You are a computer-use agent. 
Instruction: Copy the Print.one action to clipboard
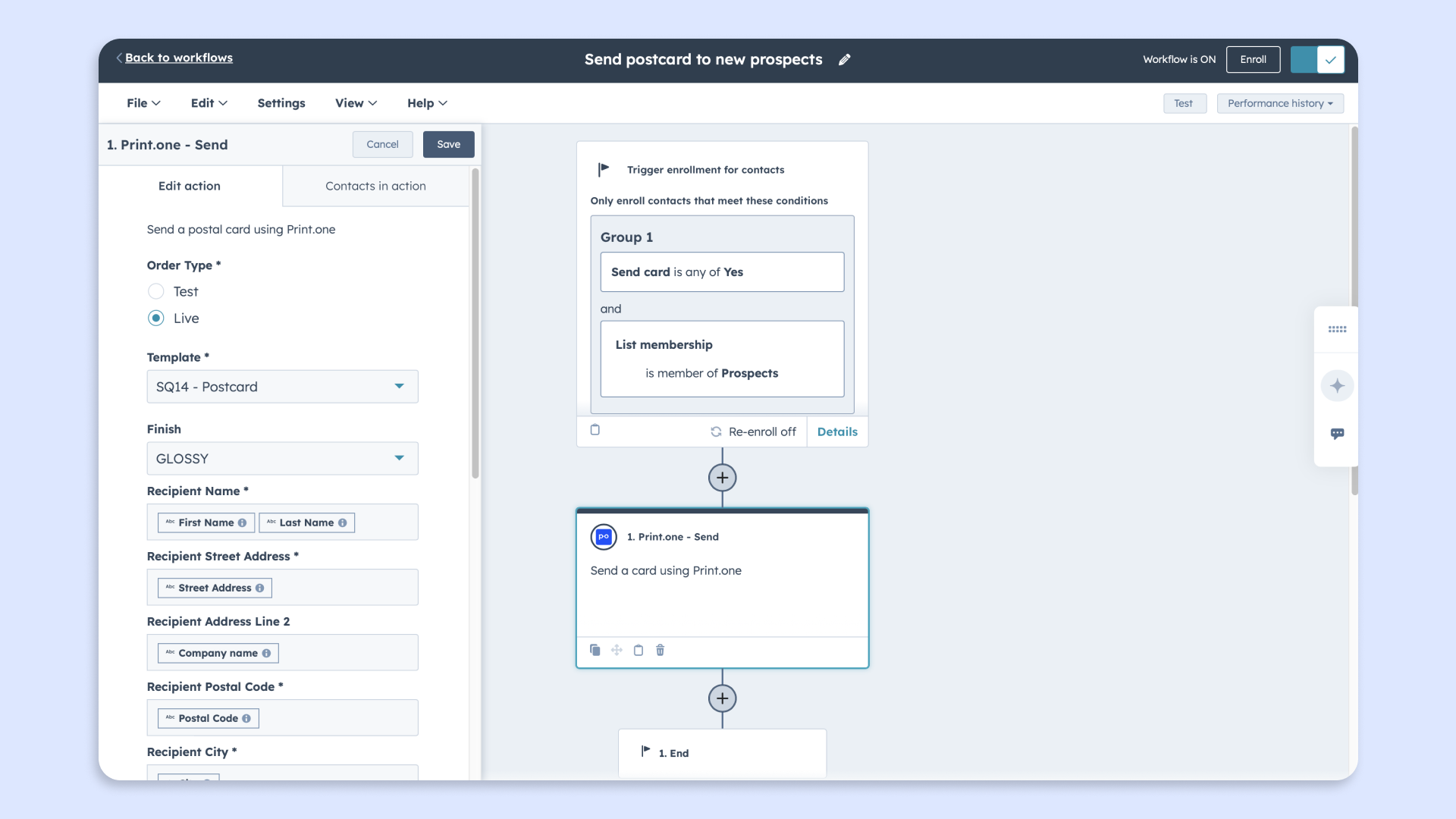638,650
